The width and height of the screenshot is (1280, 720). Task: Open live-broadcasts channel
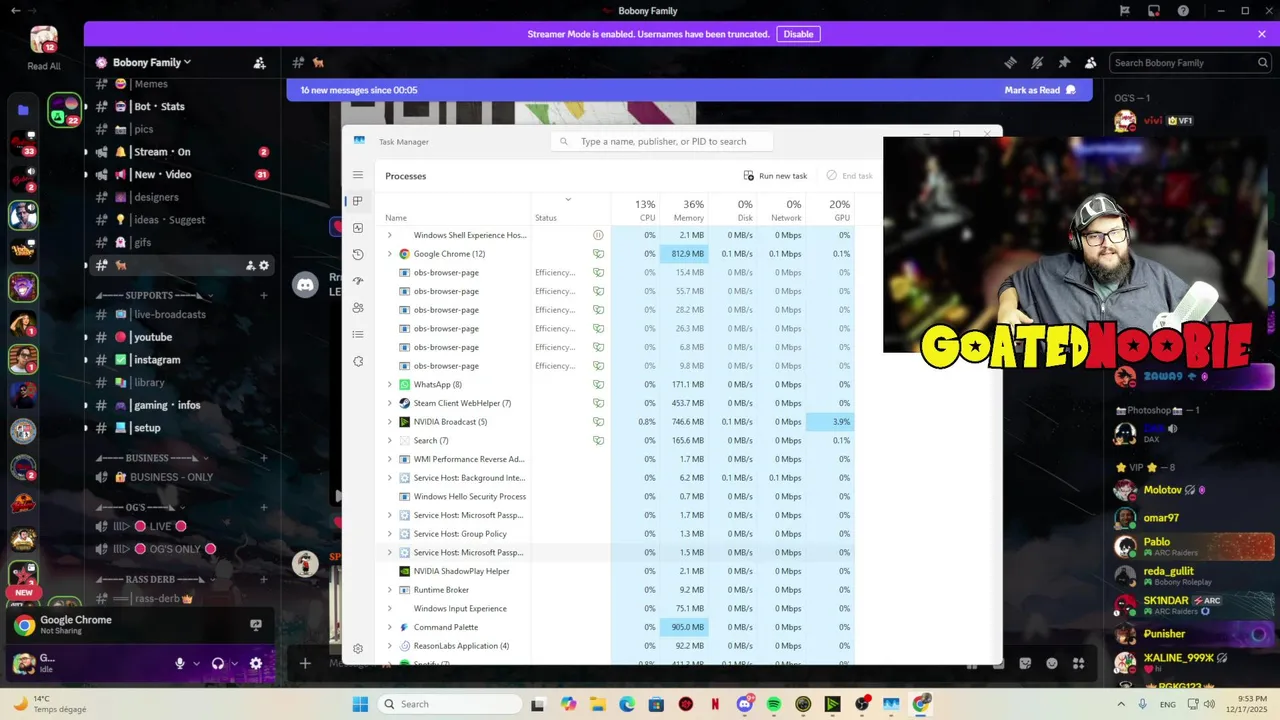pos(182,314)
